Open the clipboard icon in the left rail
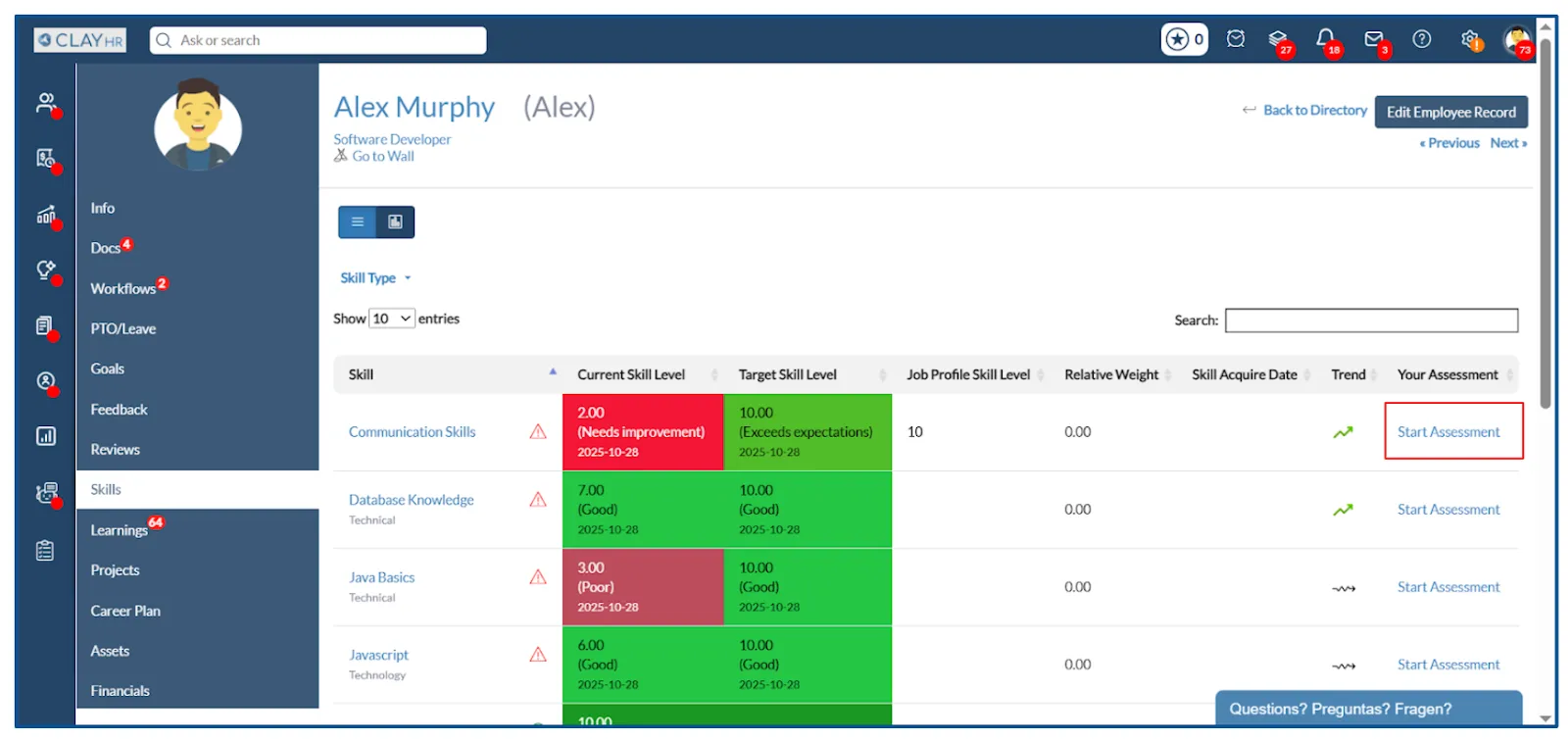The height and width of the screenshot is (739, 1568). point(45,551)
